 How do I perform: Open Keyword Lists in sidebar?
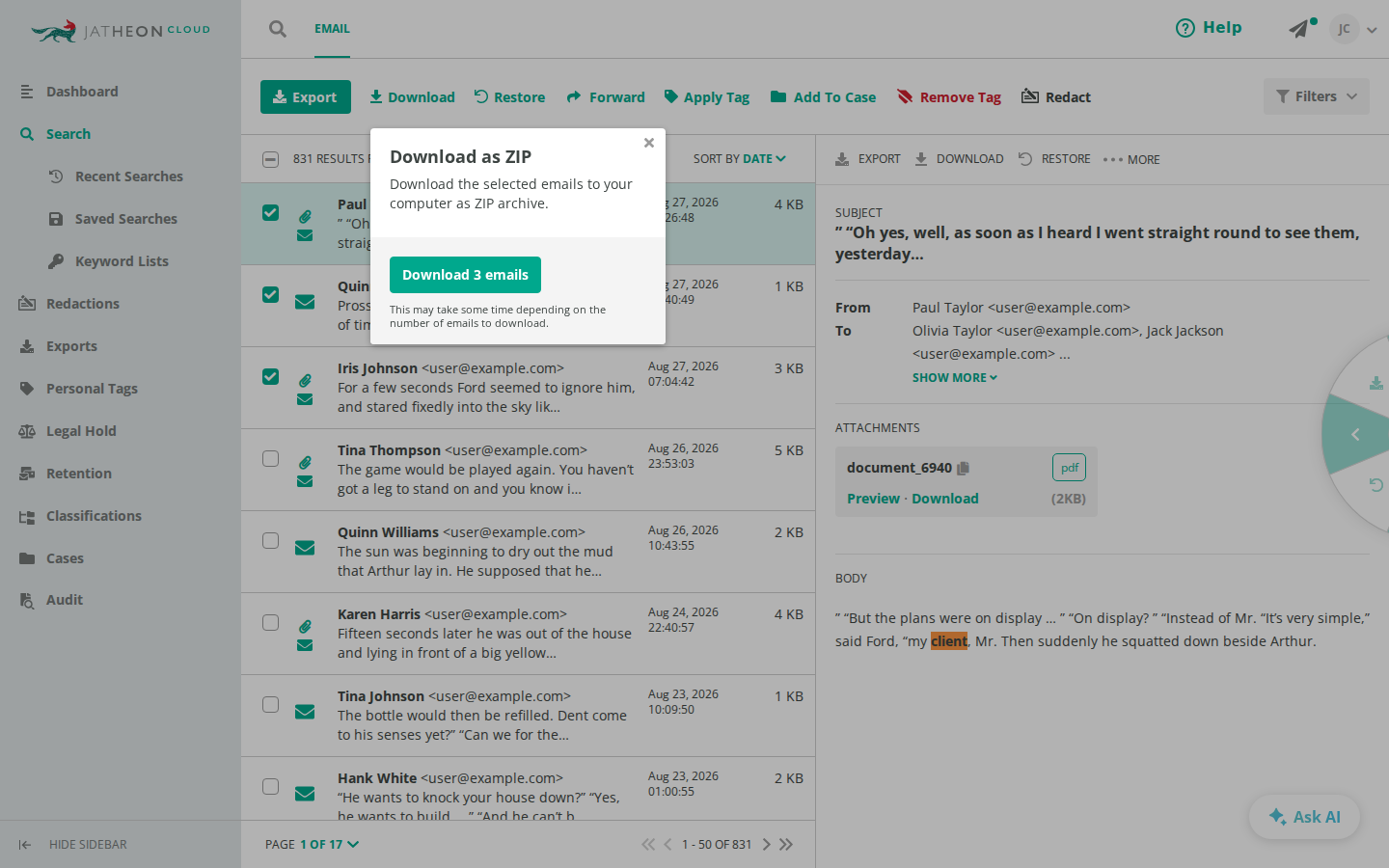tap(122, 261)
